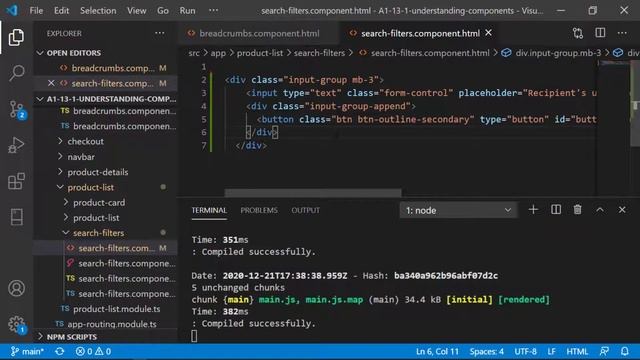Viewport: 640px width, 360px height.
Task: Open the Run and Debug view
Action: (x=16, y=145)
